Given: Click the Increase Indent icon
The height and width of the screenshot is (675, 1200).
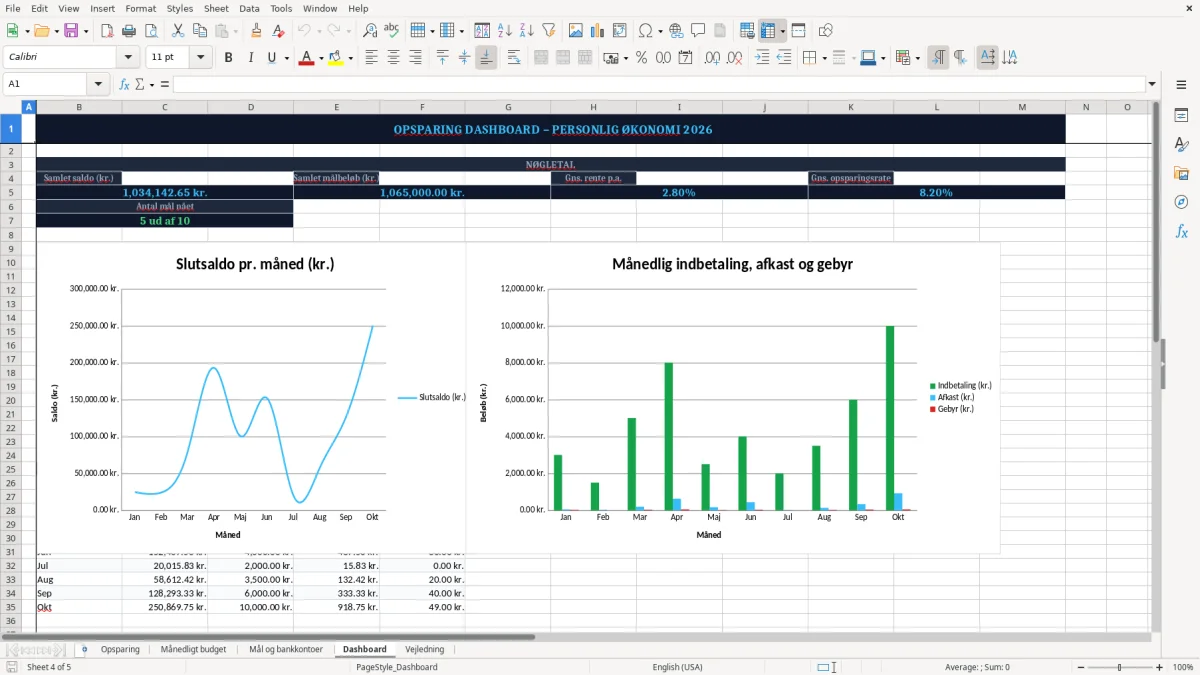Looking at the screenshot, I should [x=762, y=57].
